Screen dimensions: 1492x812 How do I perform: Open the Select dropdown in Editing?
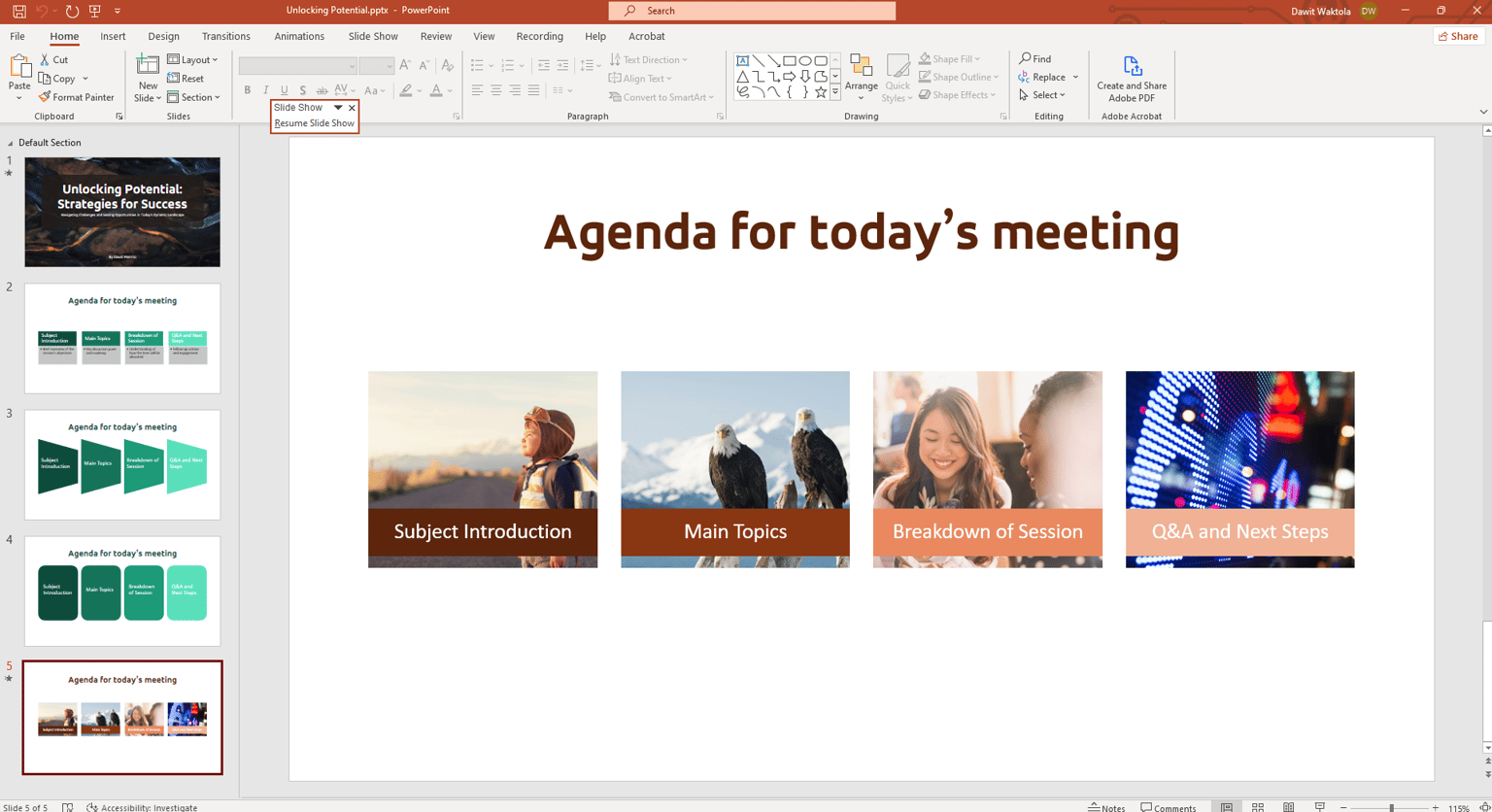[1042, 95]
